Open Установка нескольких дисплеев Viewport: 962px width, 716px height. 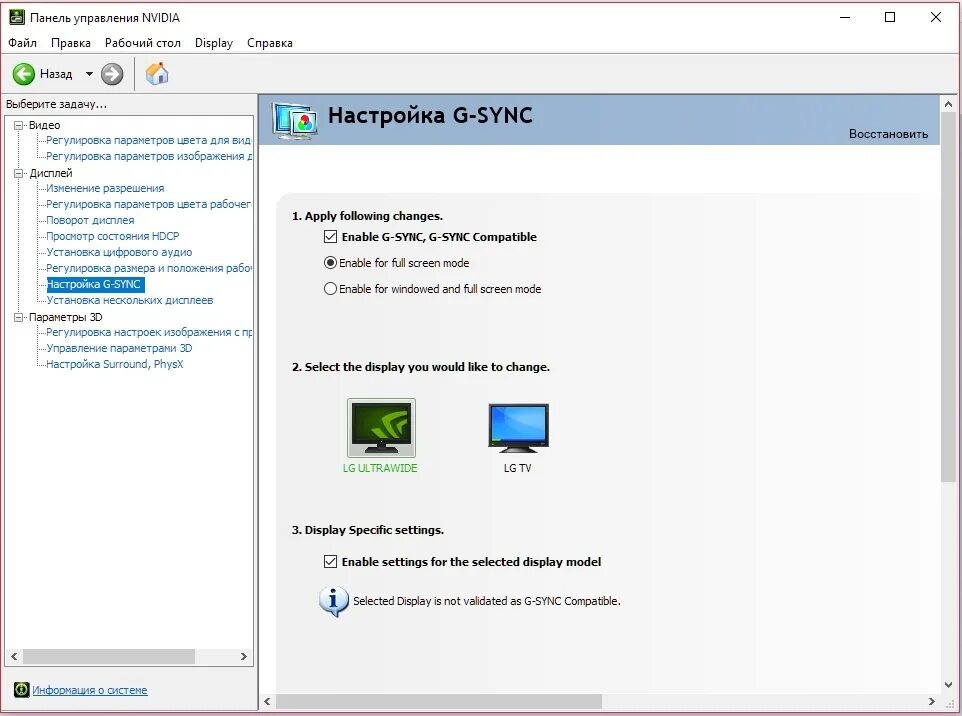(129, 300)
